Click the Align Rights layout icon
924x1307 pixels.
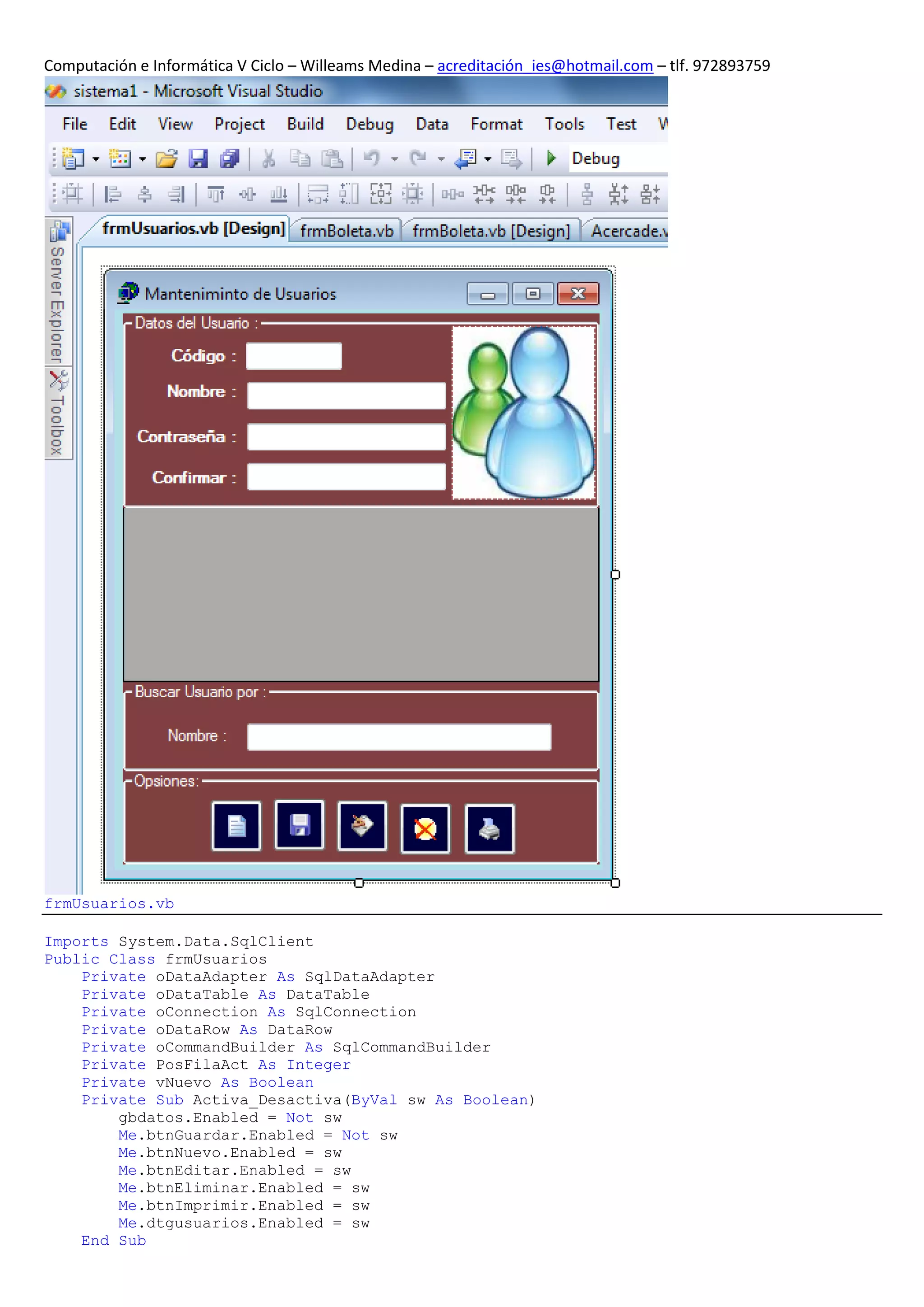coord(177,194)
